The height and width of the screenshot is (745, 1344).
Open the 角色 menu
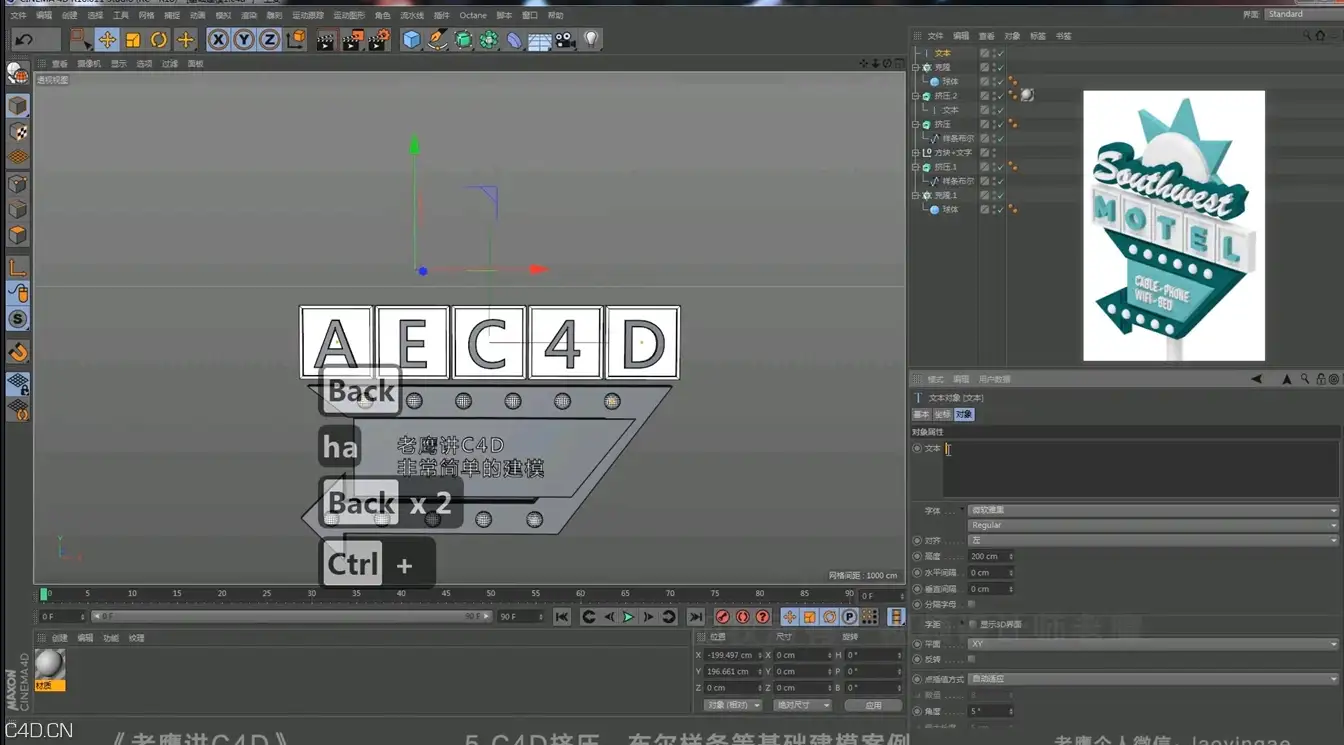click(383, 16)
